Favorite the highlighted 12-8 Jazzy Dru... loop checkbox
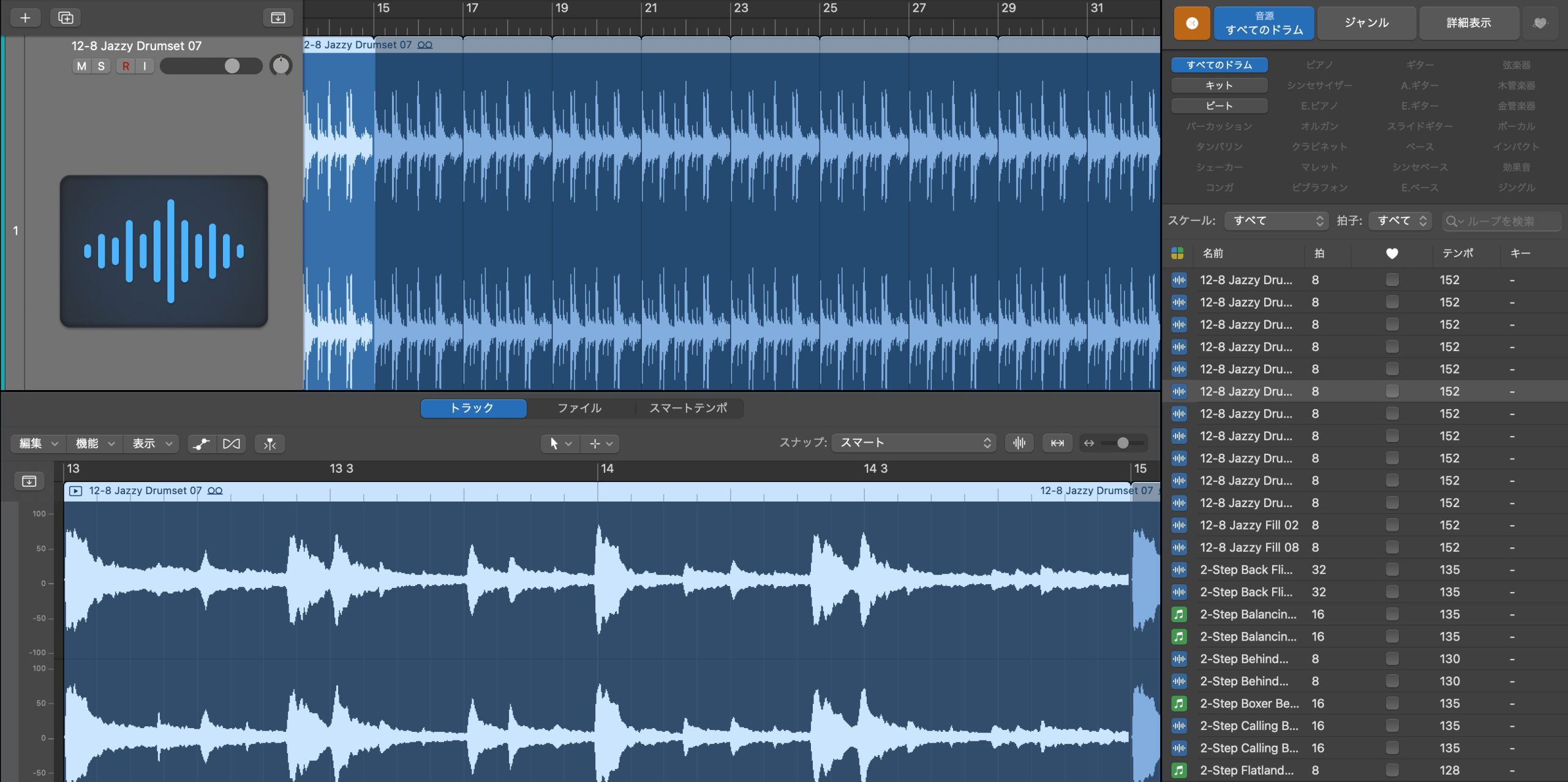The width and height of the screenshot is (1568, 782). click(x=1392, y=391)
